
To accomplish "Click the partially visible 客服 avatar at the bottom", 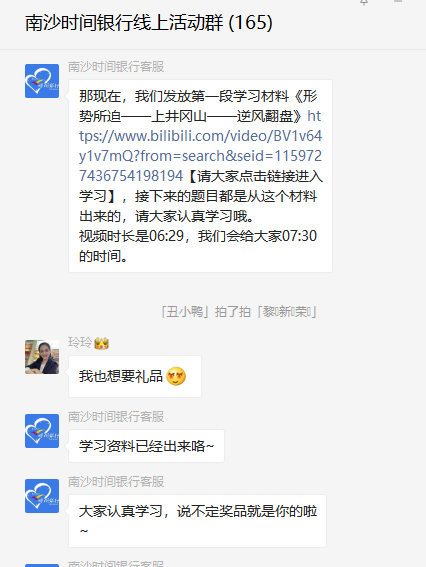I will (42, 565).
